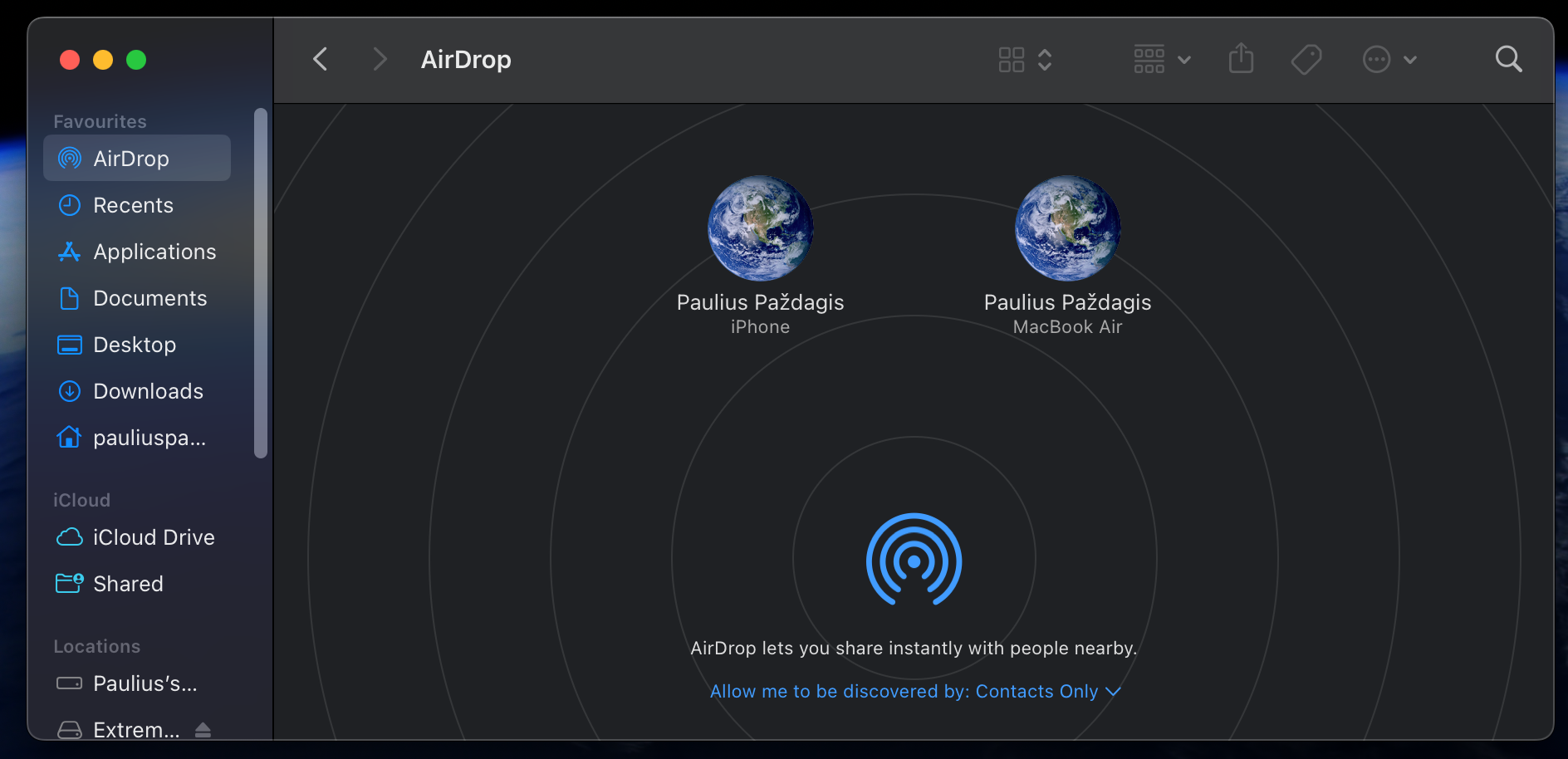Open the Group By grid dropdown
Image resolution: width=1568 pixels, height=759 pixels.
pyautogui.click(x=1162, y=60)
